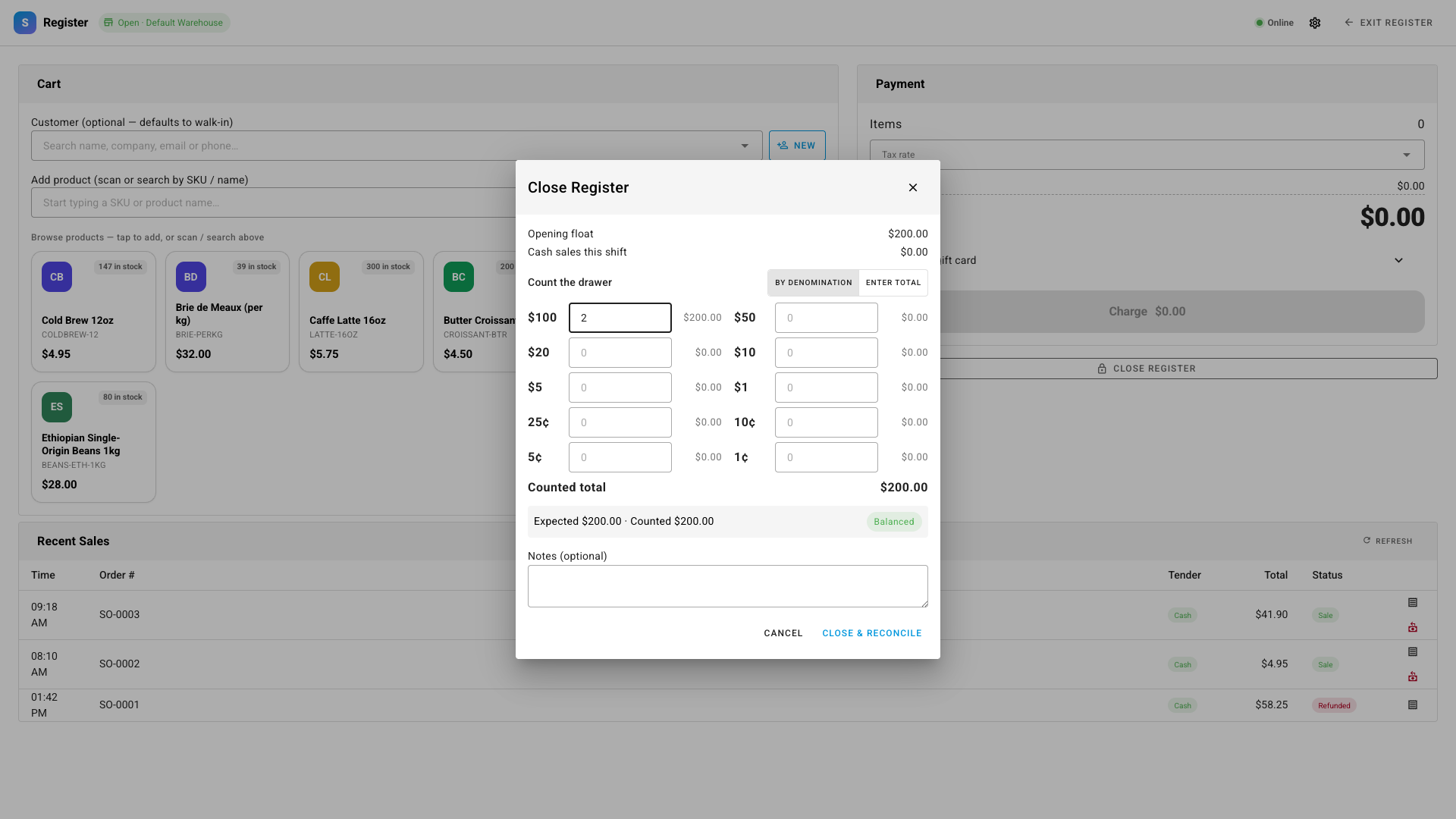View receipt icon for order SO-0001
Viewport: 1456px width, 819px height.
pos(1413,704)
